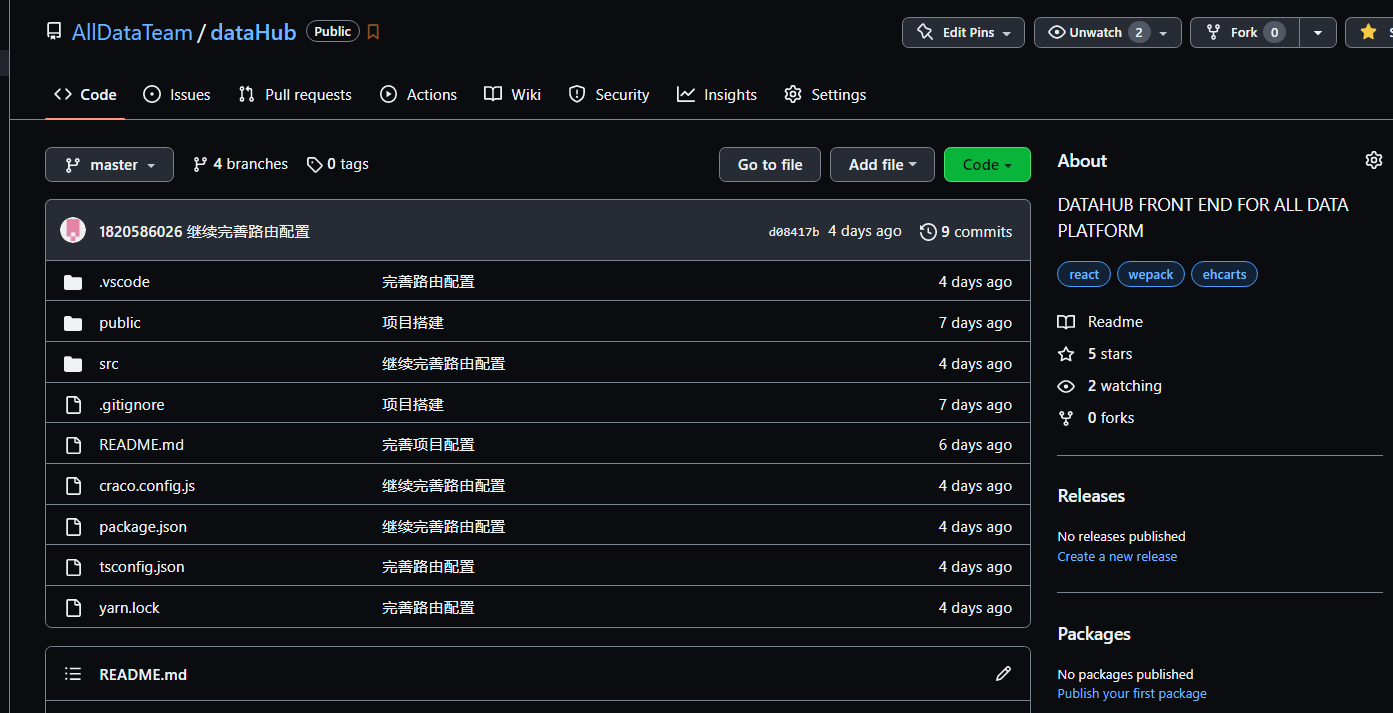The image size is (1393, 713).
Task: Click the eye icon inside the Unwatch button
Action: click(x=1056, y=32)
